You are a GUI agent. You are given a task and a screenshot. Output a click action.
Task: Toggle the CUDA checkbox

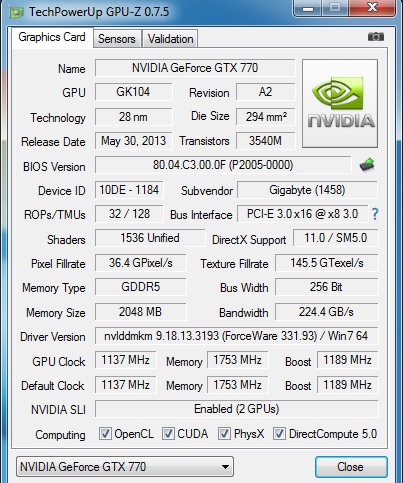(168, 434)
